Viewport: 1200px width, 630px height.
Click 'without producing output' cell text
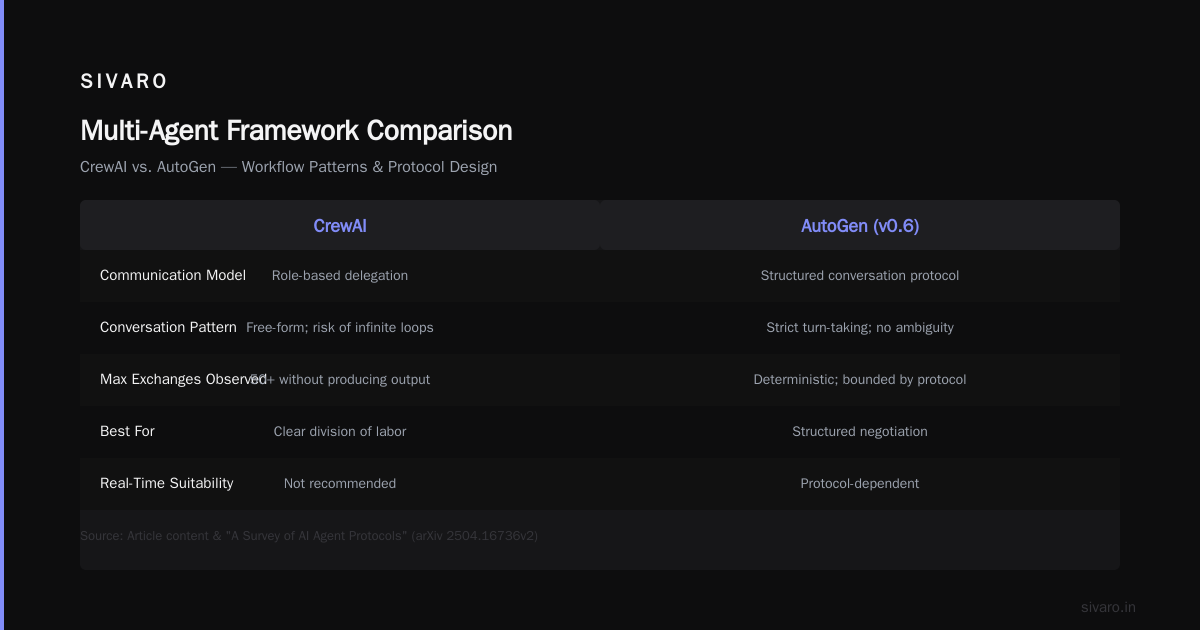tap(354, 379)
